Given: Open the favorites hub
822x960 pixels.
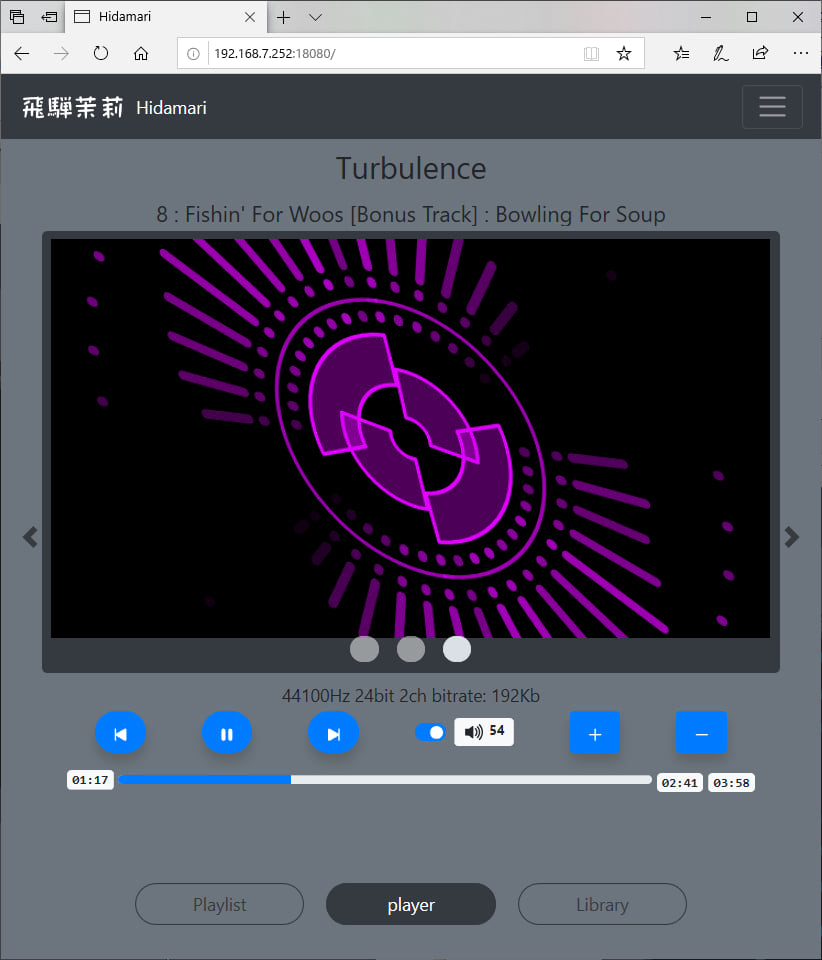Looking at the screenshot, I should 681,54.
